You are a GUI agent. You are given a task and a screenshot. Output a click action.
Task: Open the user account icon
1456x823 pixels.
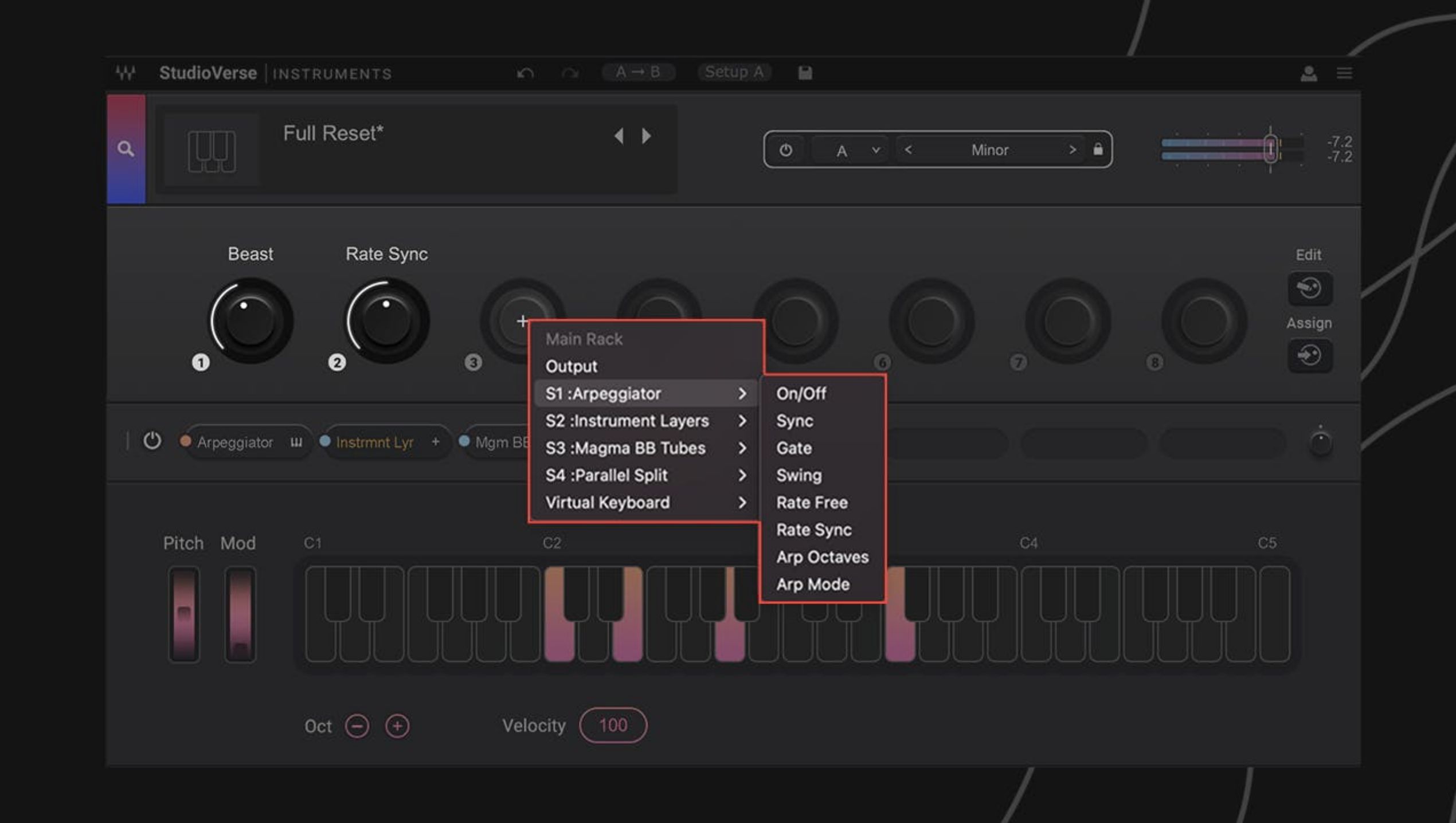click(x=1308, y=73)
